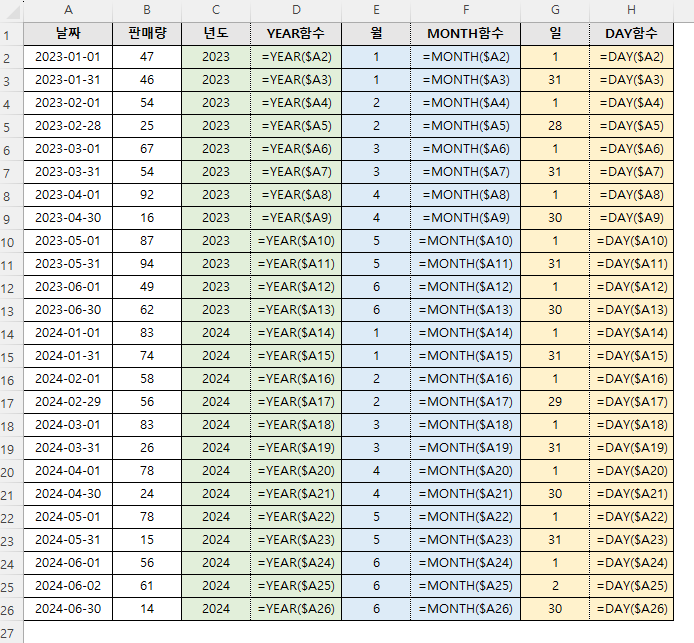The height and width of the screenshot is (643, 694).
Task: Click the 날짜 header cell
Action: 68,34
